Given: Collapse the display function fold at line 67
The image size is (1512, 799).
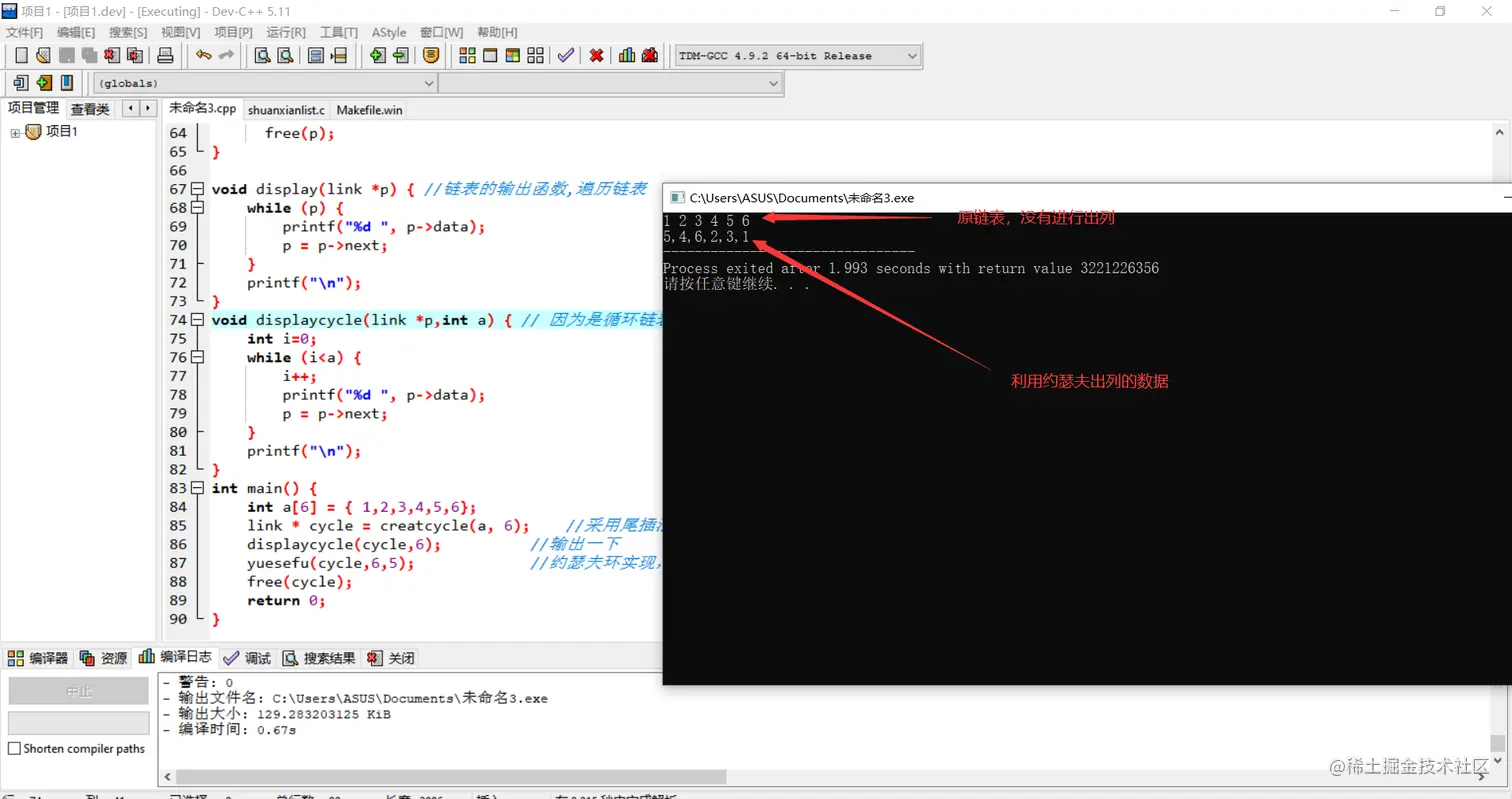Looking at the screenshot, I should pyautogui.click(x=197, y=189).
